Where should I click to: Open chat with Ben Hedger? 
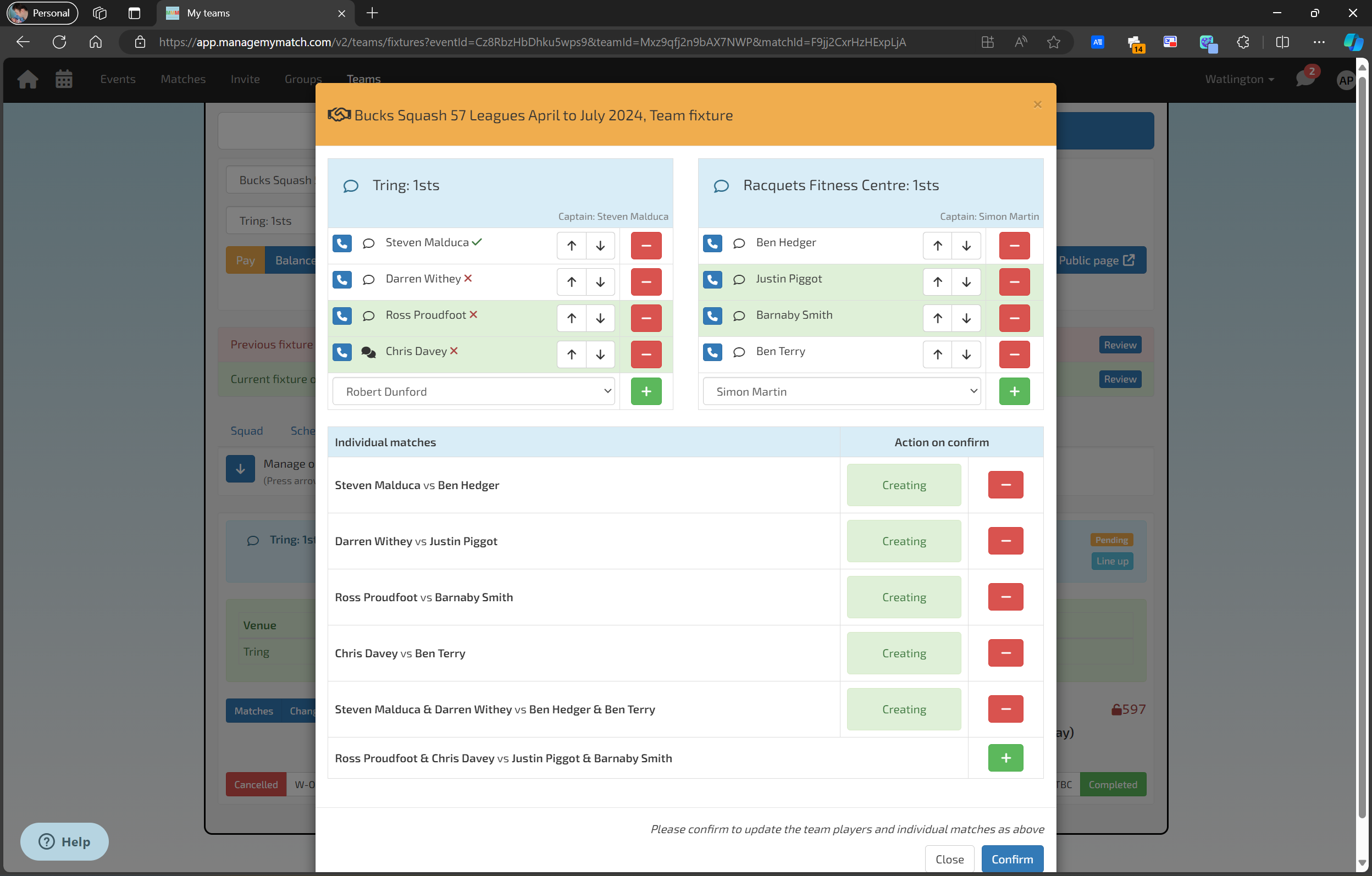738,243
